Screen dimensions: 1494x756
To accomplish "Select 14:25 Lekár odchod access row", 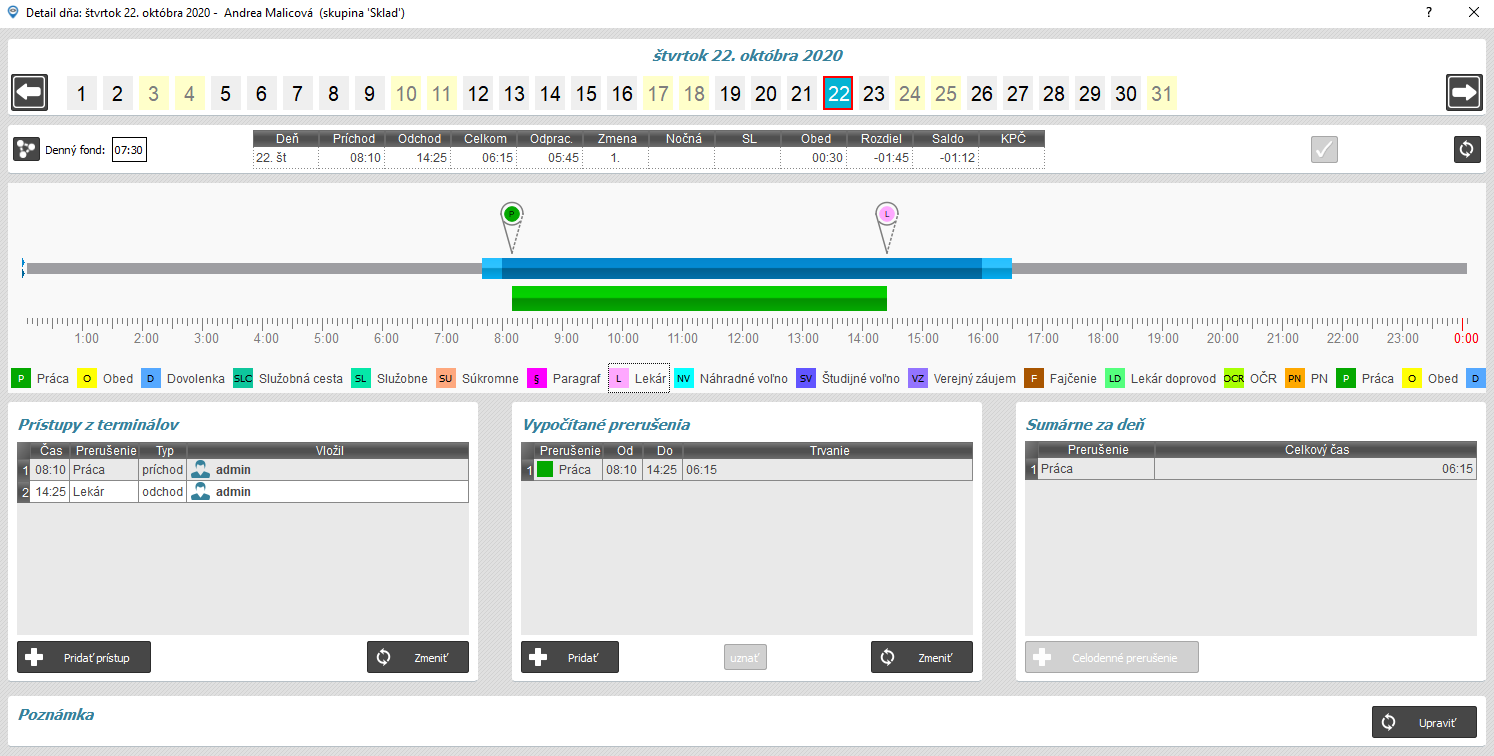I will [x=243, y=492].
